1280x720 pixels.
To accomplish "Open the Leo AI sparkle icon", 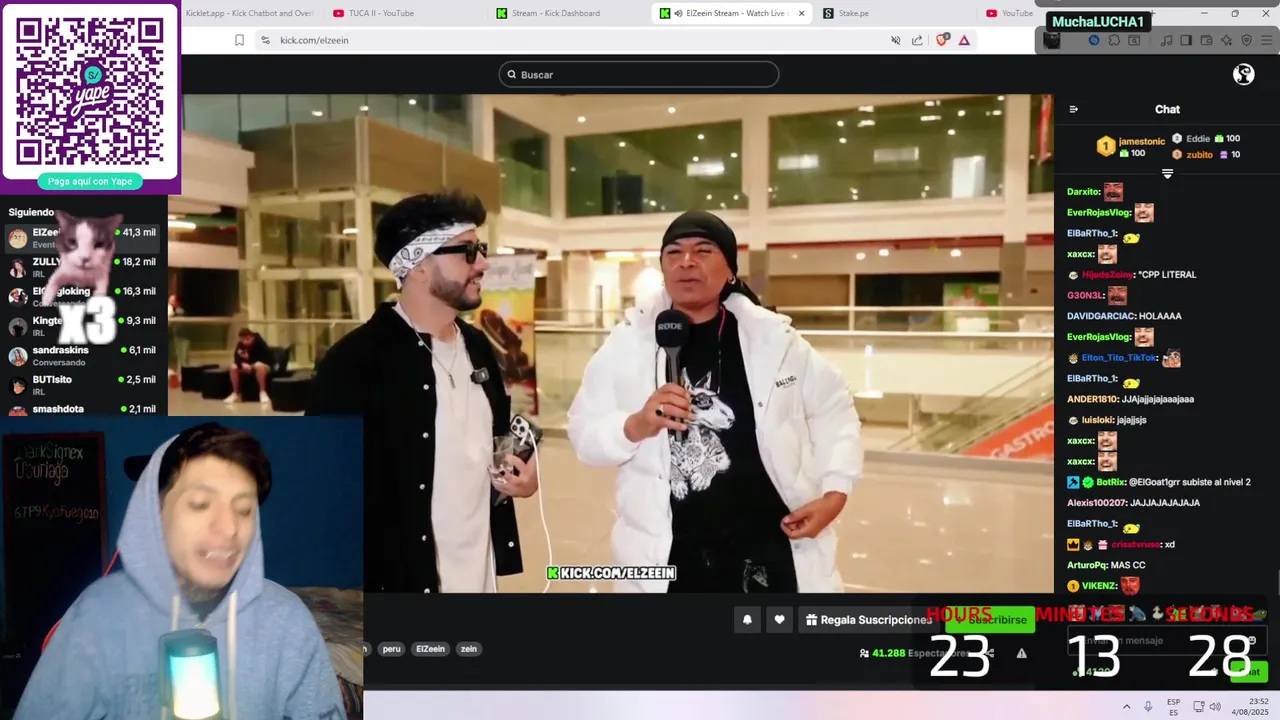I will pos(1226,40).
